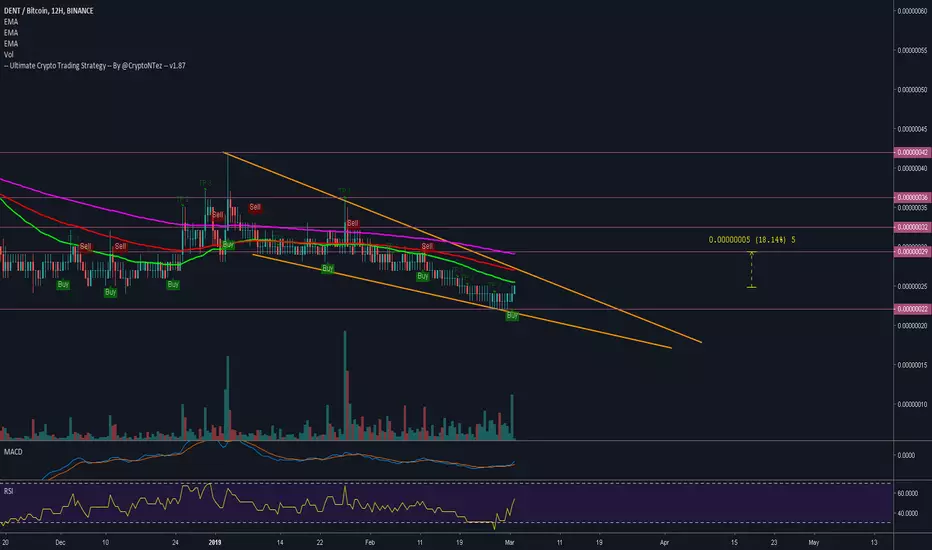The height and width of the screenshot is (550, 932).
Task: Select the upper orange wedge trendline
Action: 464,247
